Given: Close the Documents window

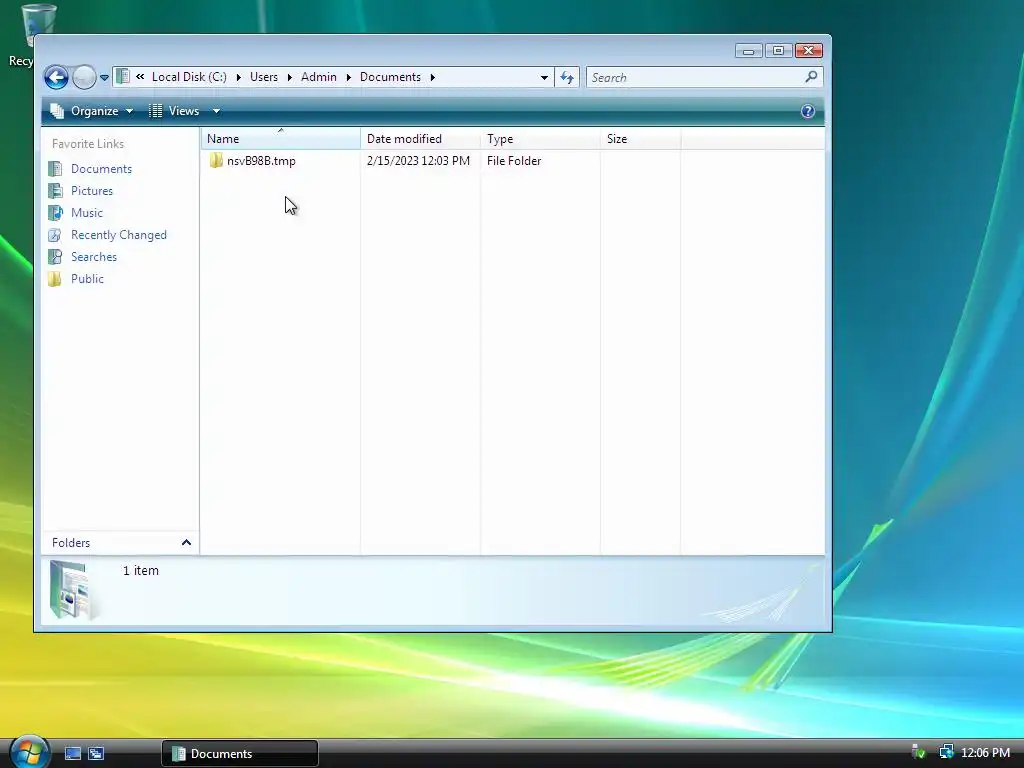Looking at the screenshot, I should (x=808, y=51).
